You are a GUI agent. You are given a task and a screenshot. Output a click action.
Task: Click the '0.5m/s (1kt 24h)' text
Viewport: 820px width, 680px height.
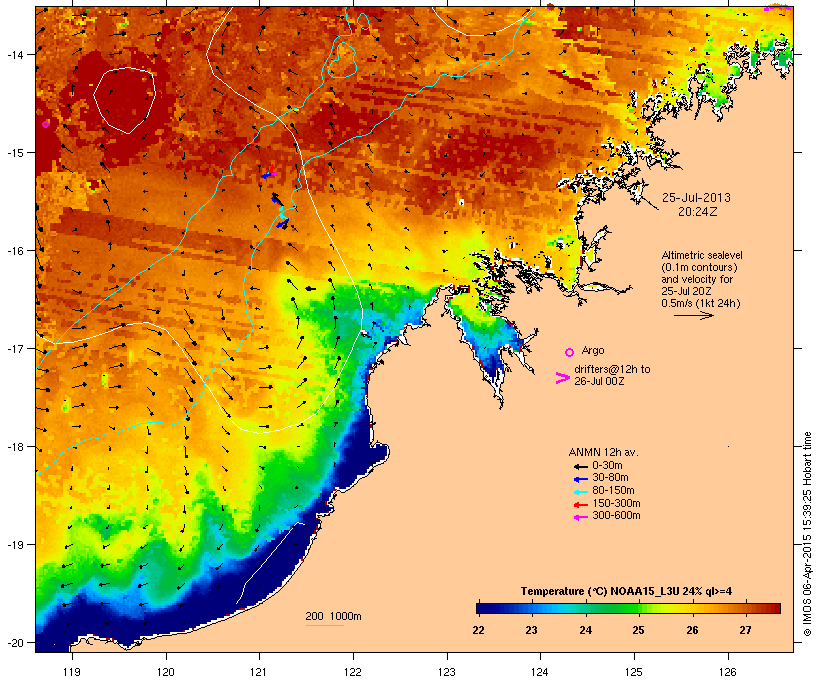point(701,303)
